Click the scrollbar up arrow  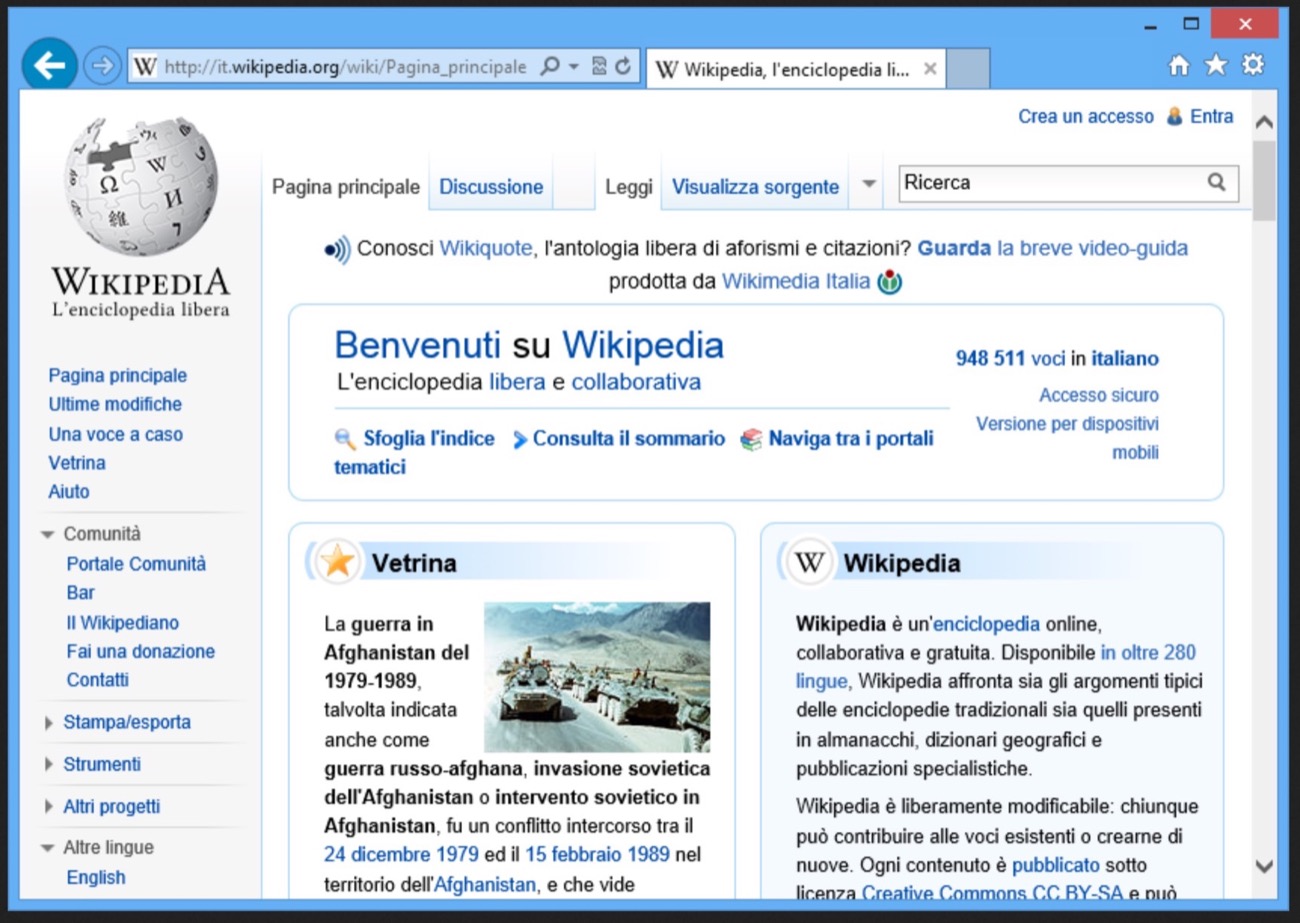point(1264,122)
